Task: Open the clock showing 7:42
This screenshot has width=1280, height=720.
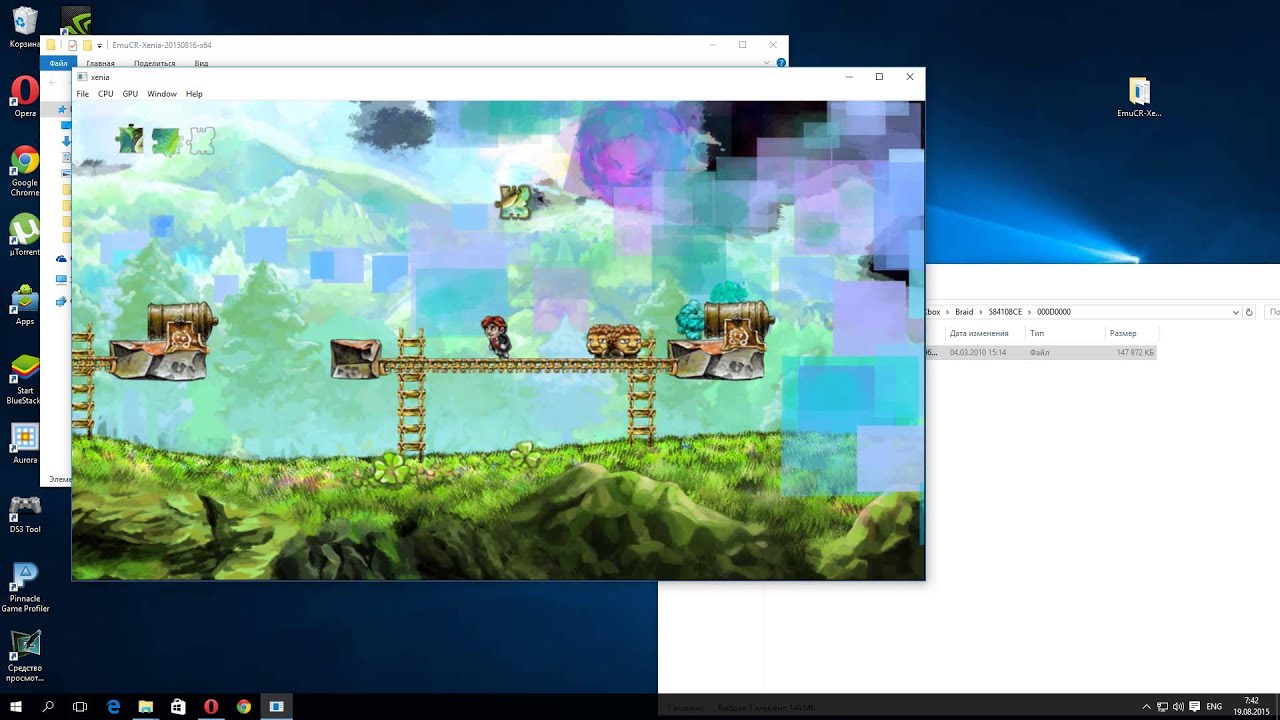Action: 1251,706
